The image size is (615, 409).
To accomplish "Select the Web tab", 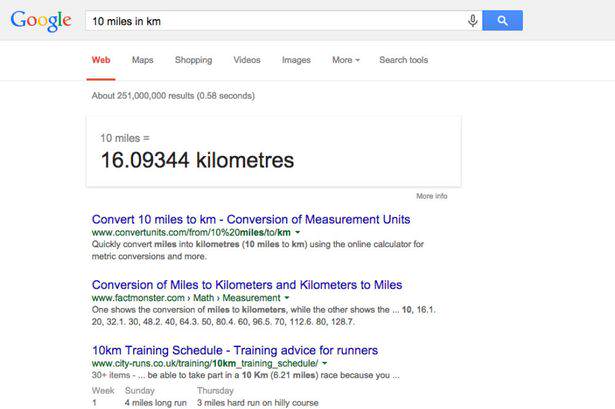I will pyautogui.click(x=101, y=60).
